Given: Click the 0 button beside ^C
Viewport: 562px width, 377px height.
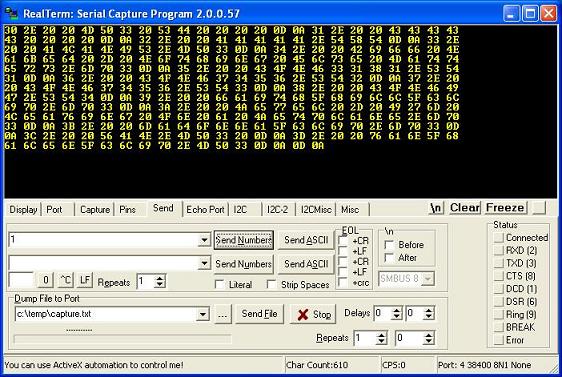Looking at the screenshot, I should (46, 280).
